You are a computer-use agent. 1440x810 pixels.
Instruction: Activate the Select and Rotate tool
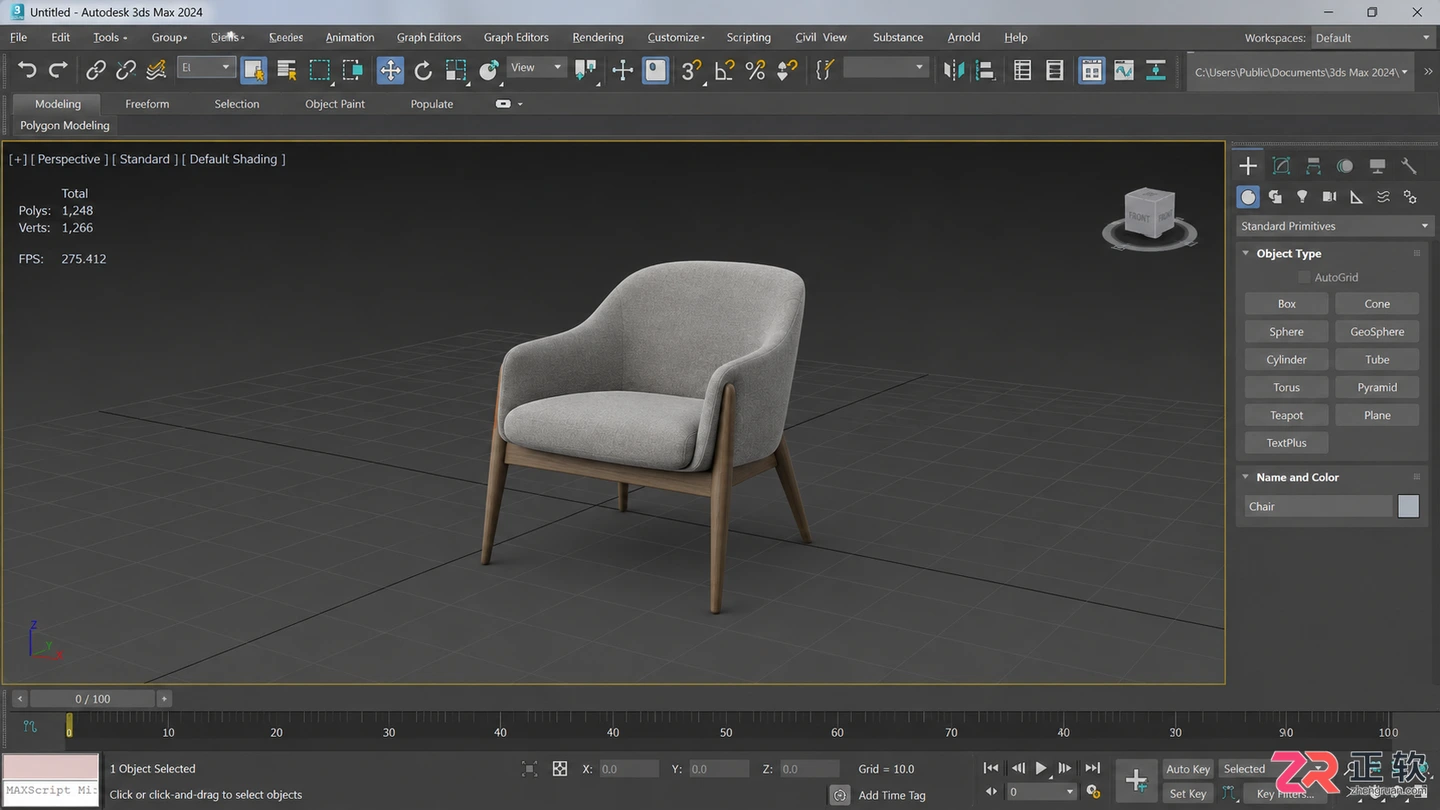click(x=423, y=70)
